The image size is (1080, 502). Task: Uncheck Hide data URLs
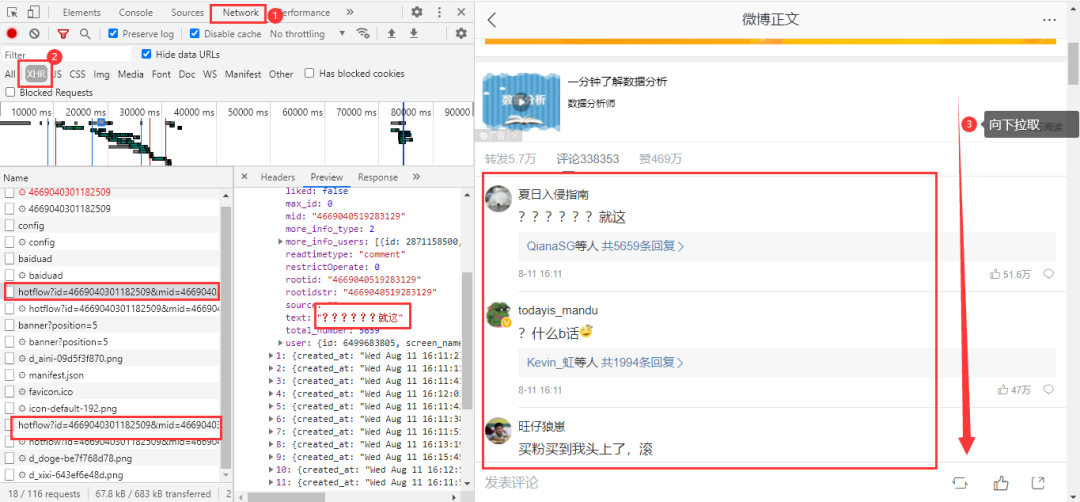point(146,54)
